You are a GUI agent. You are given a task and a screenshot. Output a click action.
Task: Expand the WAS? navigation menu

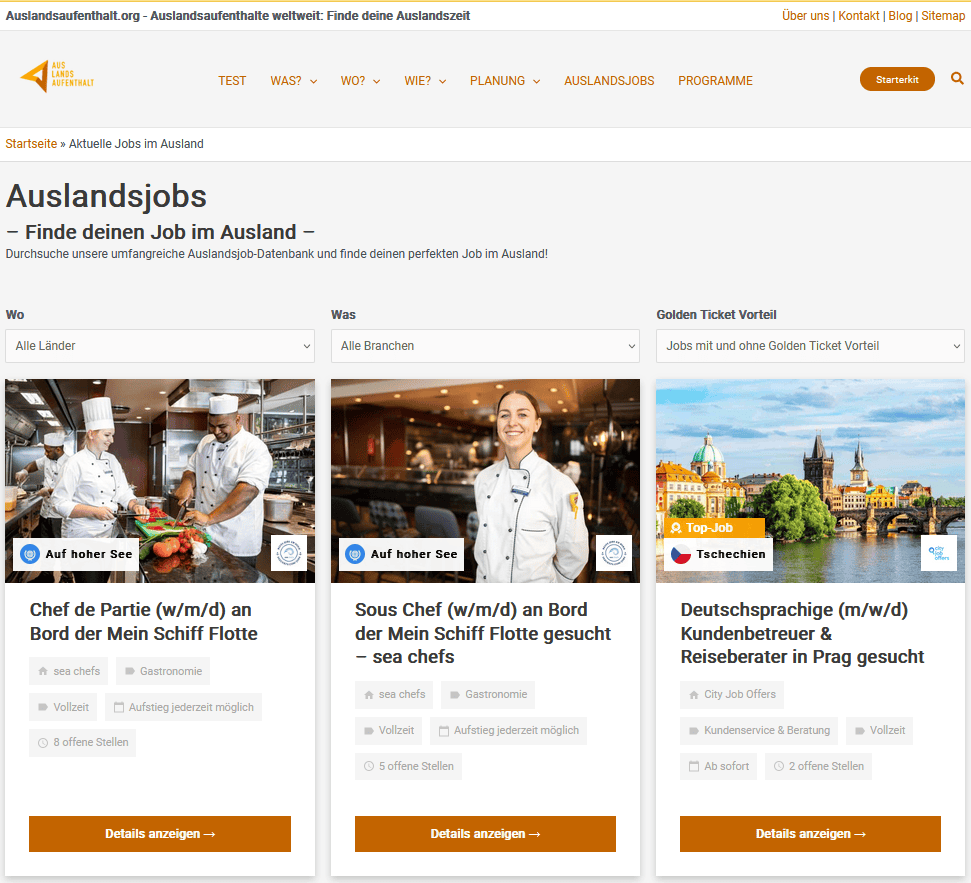click(293, 81)
